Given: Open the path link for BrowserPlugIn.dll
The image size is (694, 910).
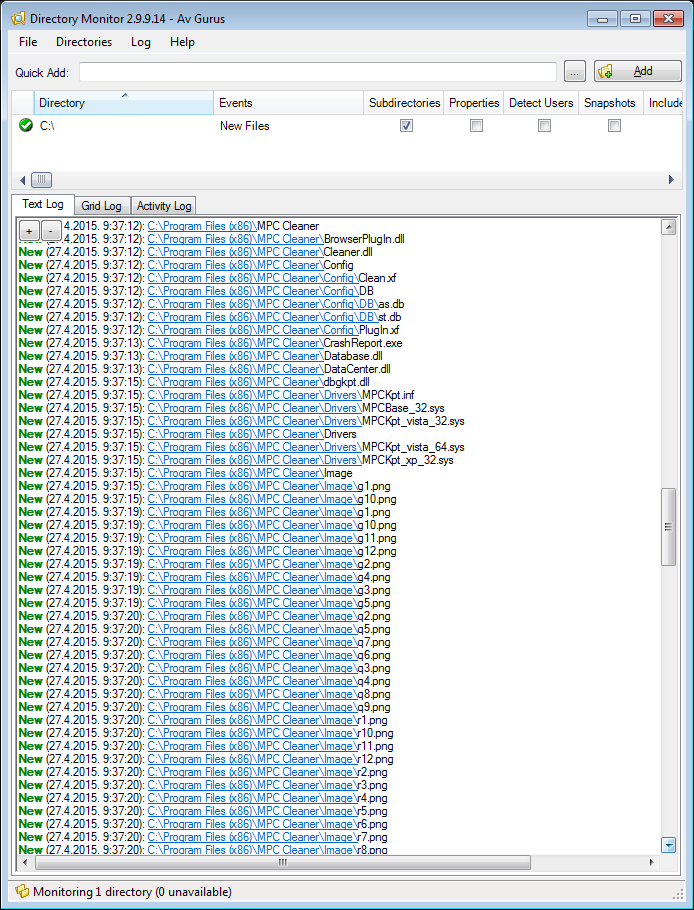Looking at the screenshot, I should (235, 239).
